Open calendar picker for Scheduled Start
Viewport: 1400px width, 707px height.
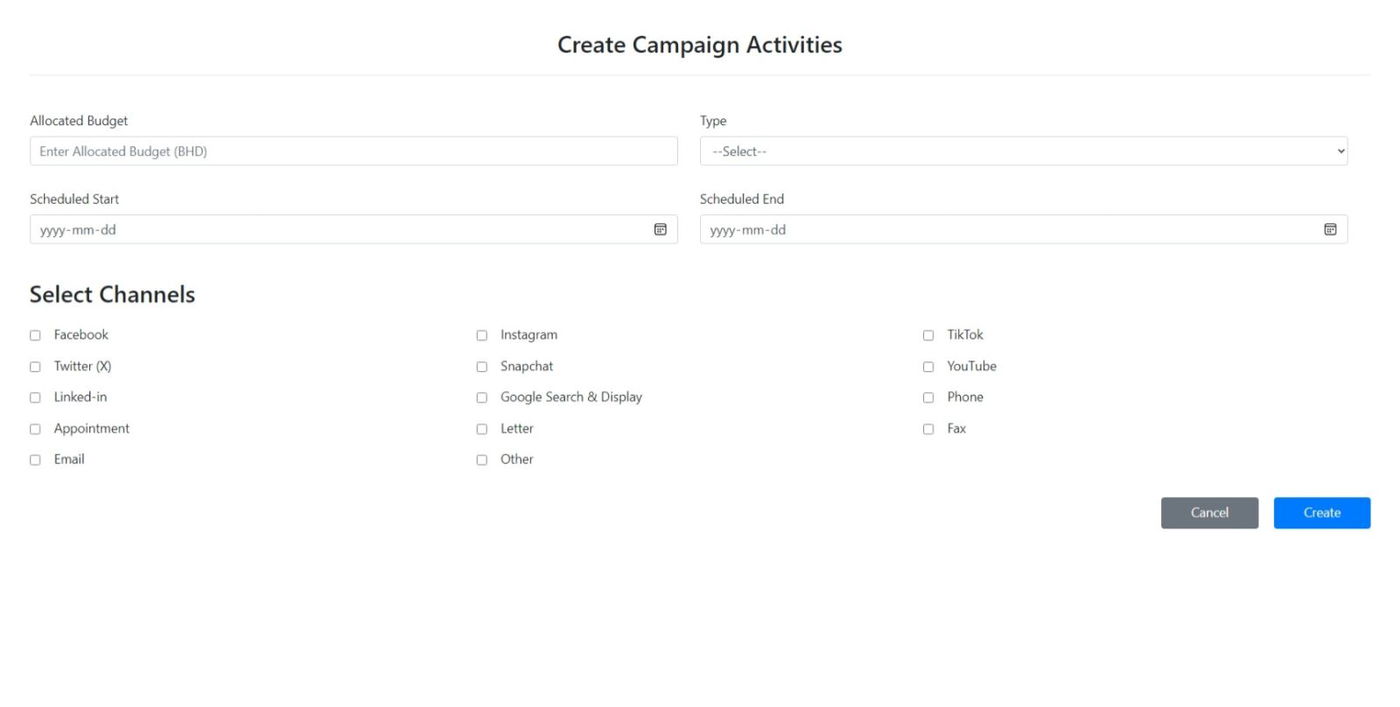point(660,230)
